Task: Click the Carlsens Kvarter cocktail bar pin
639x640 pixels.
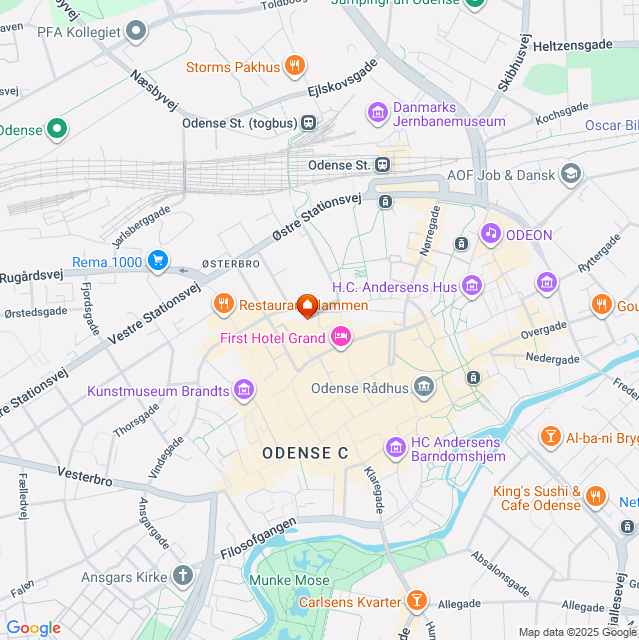Action: [x=417, y=601]
